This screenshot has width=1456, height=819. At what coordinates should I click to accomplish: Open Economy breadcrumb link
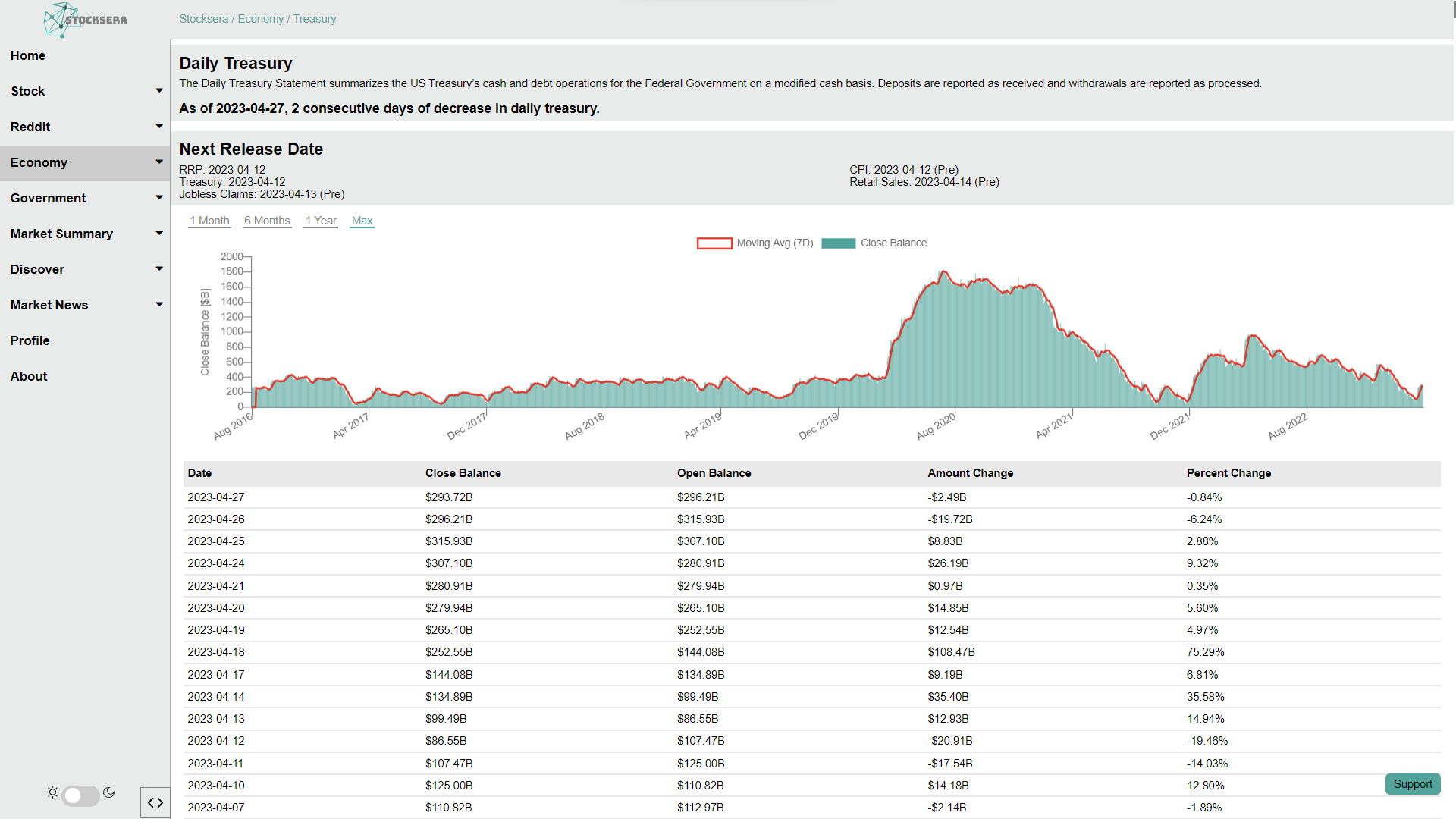coord(260,19)
